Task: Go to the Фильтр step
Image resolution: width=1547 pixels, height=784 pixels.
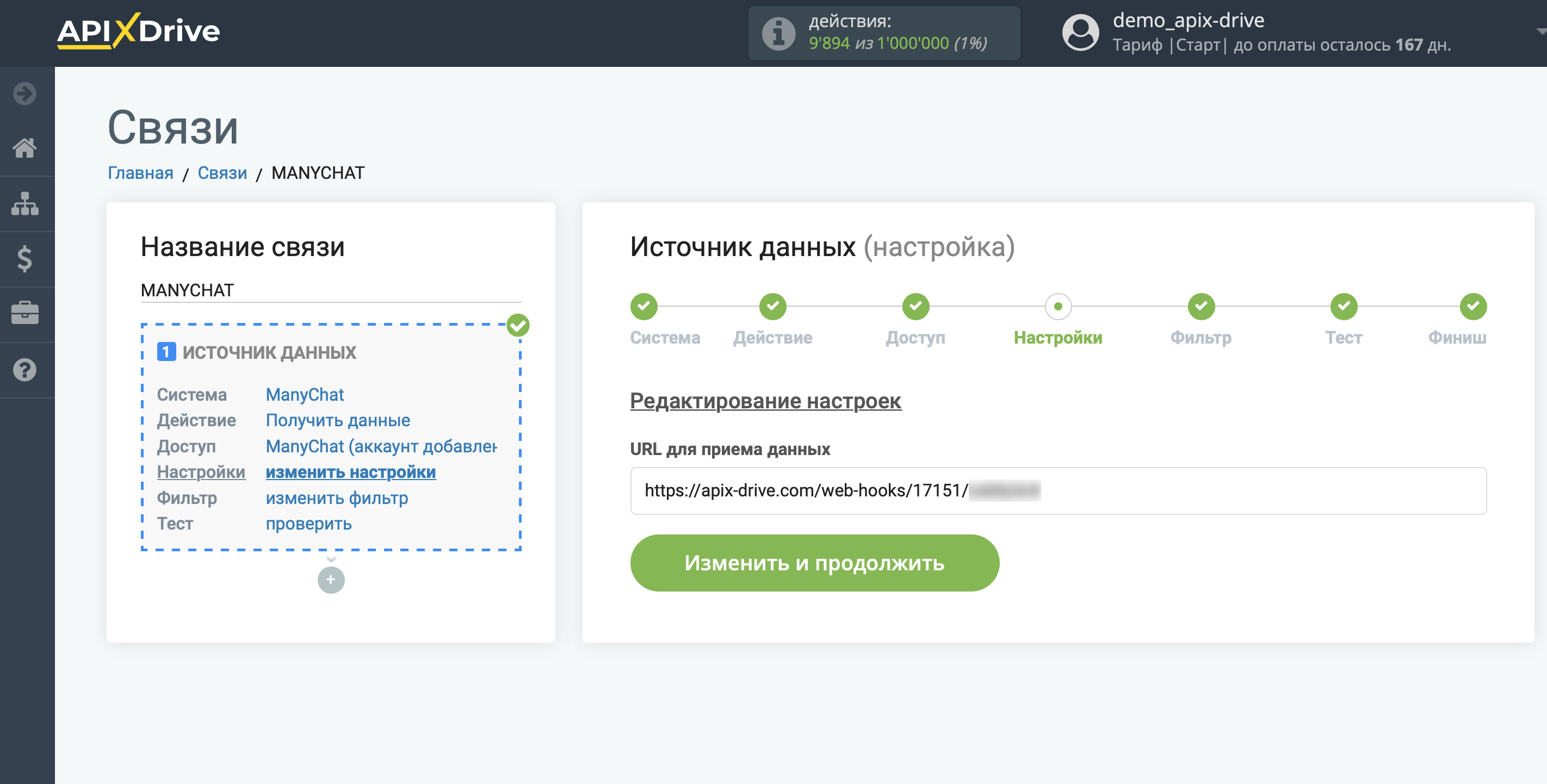Action: (x=1201, y=307)
